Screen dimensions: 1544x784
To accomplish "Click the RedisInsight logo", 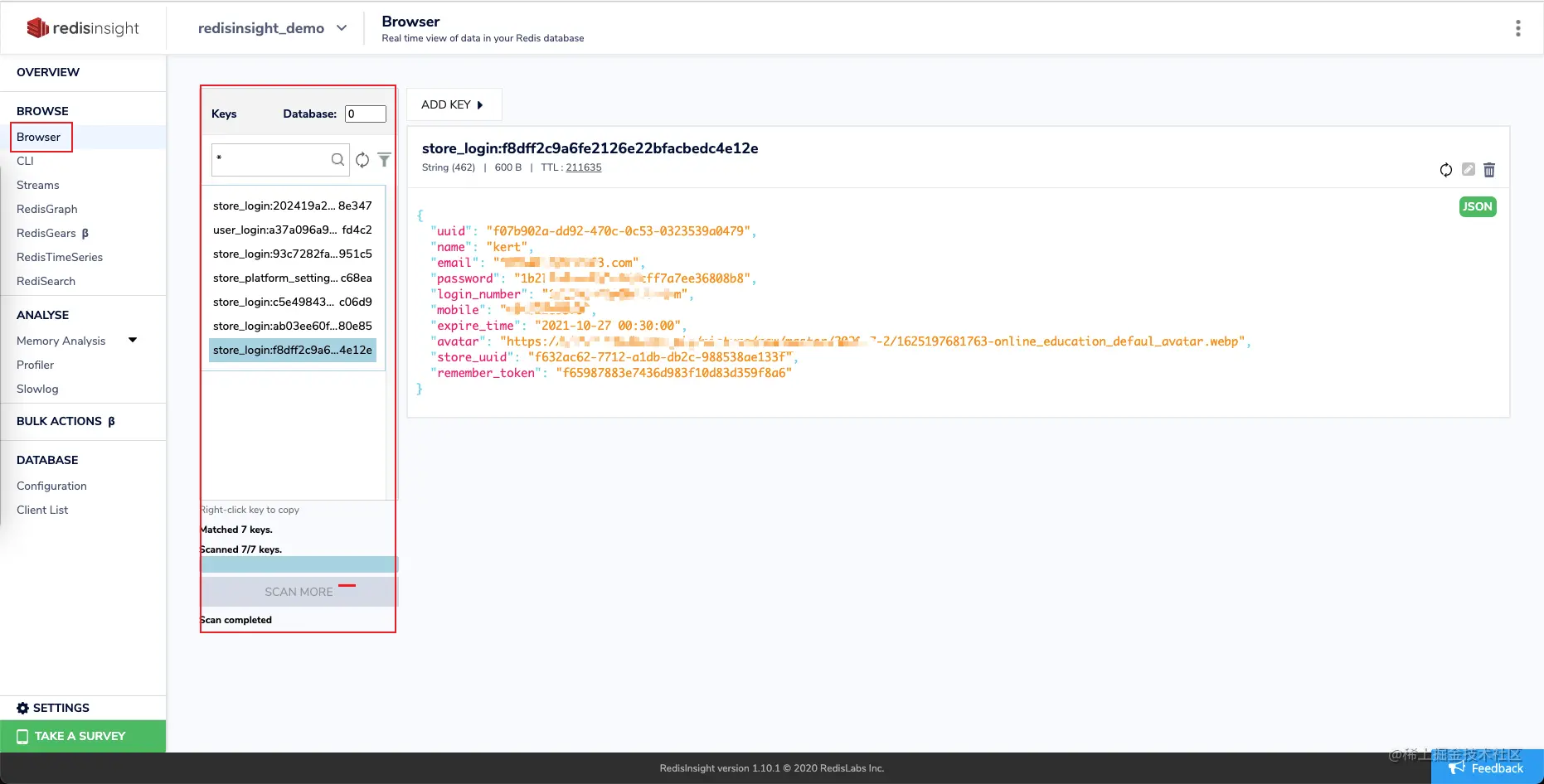I will coord(83,28).
